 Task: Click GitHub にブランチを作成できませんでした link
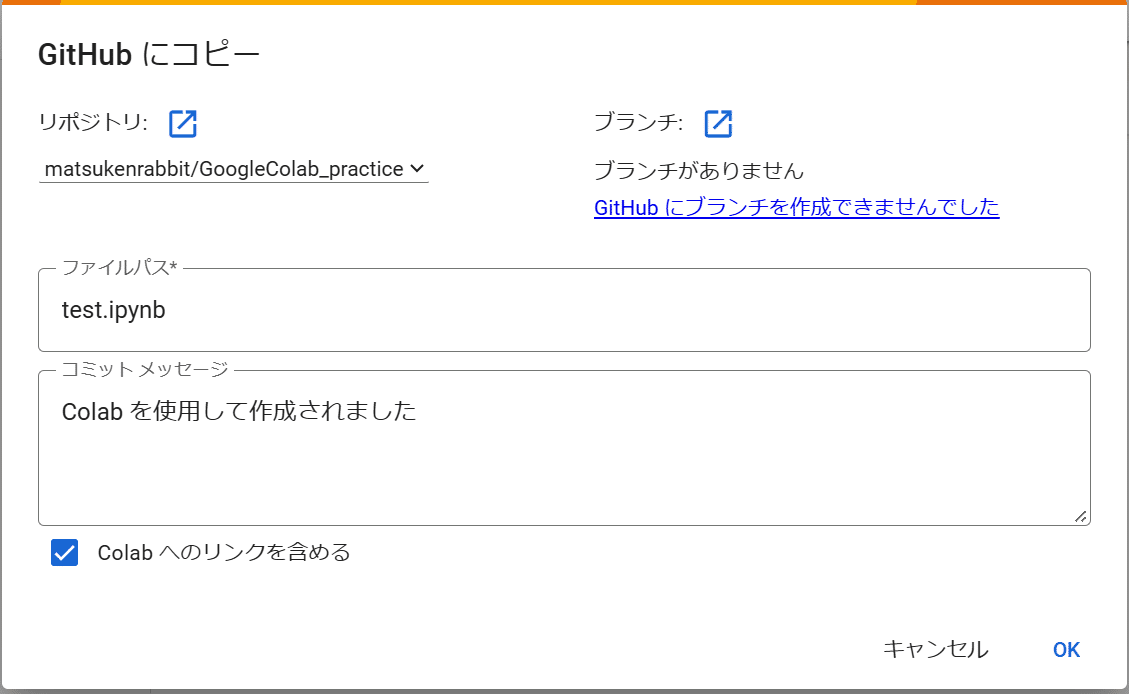click(796, 207)
